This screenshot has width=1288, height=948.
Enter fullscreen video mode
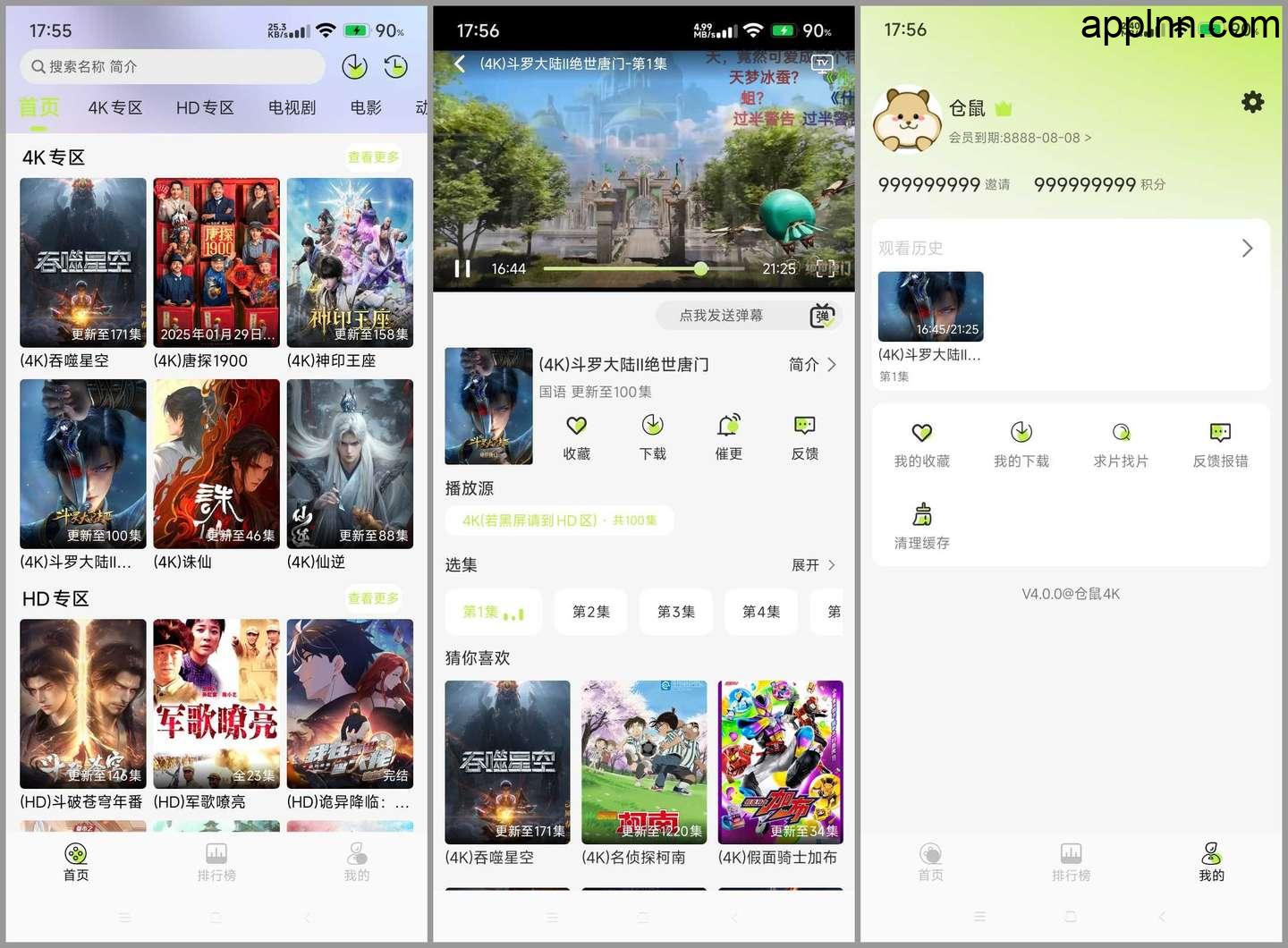826,269
